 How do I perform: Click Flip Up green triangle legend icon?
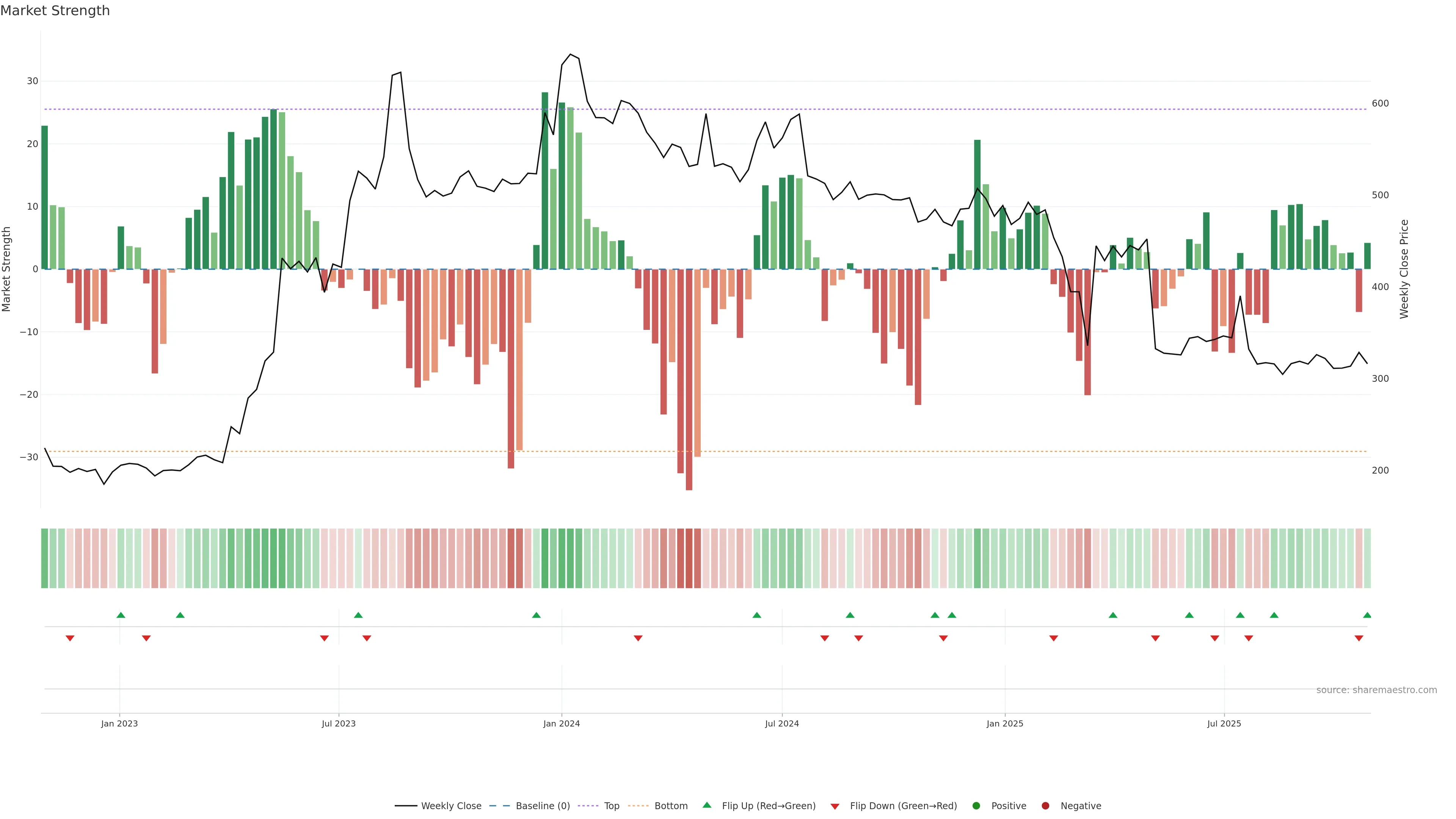tap(706, 805)
